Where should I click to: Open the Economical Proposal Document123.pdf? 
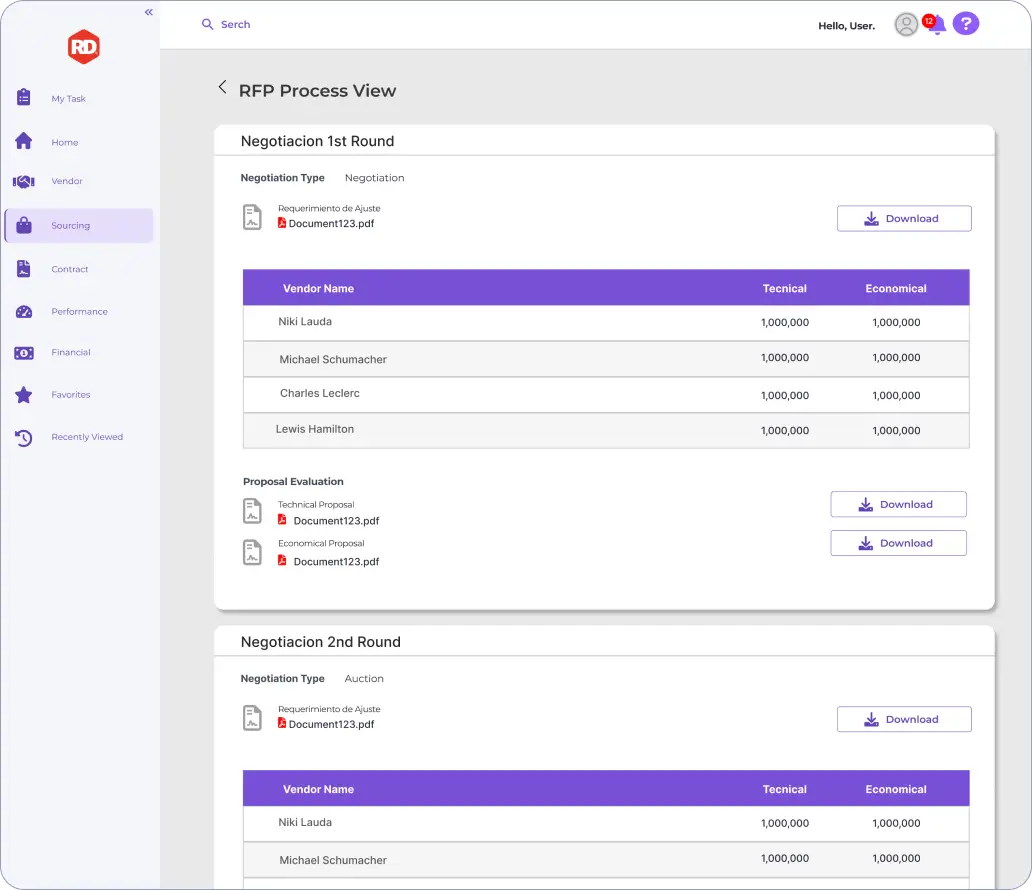[x=336, y=562]
